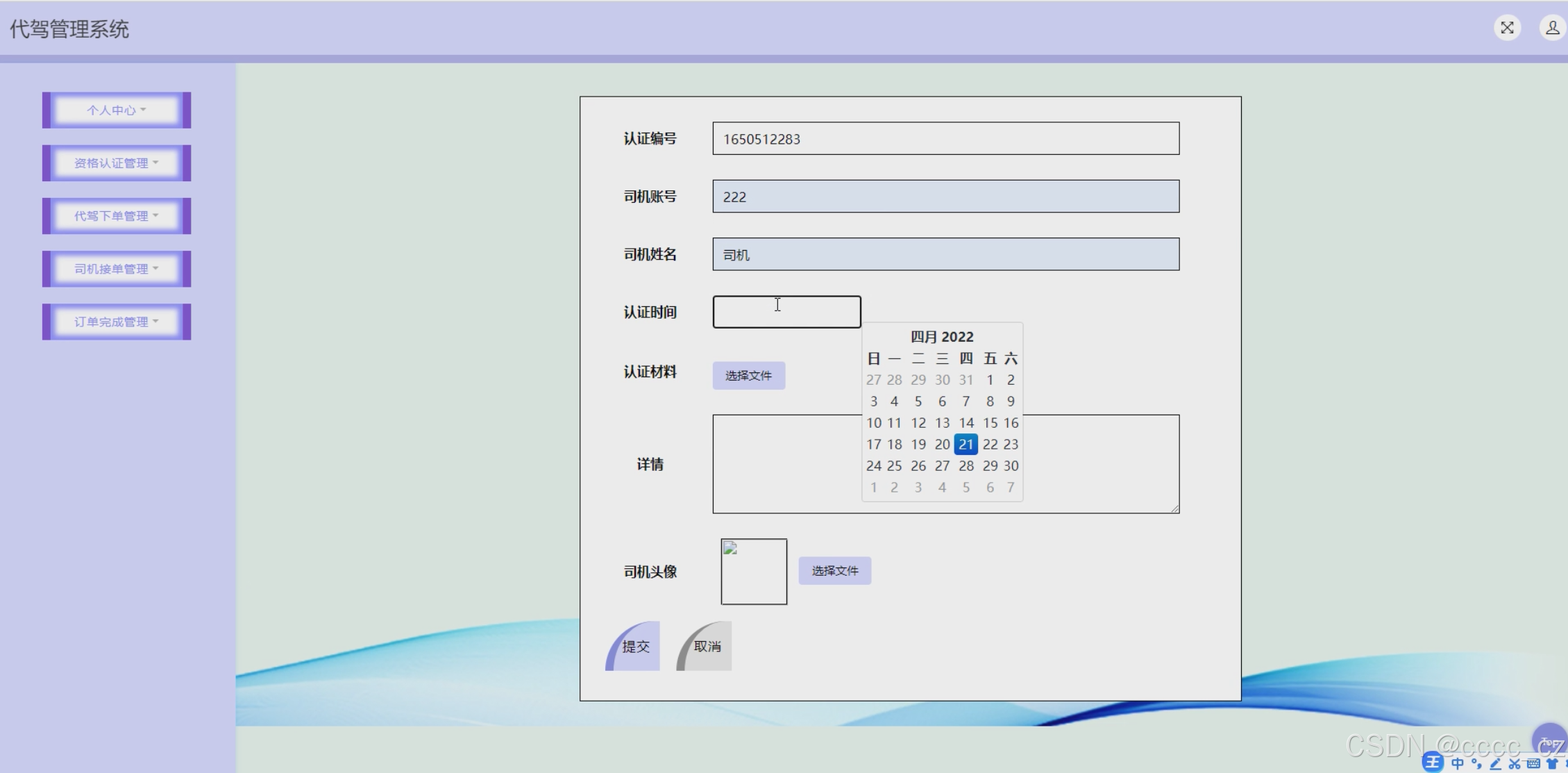Open the 订单完成管理 menu

coord(117,322)
